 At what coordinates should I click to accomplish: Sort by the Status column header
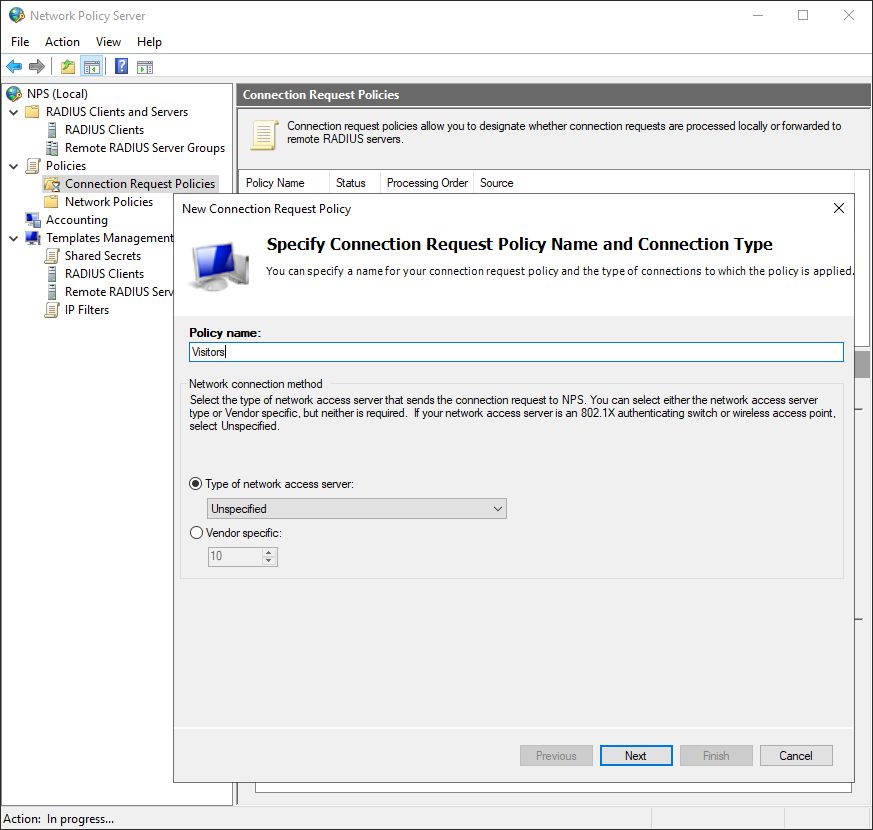[355, 183]
